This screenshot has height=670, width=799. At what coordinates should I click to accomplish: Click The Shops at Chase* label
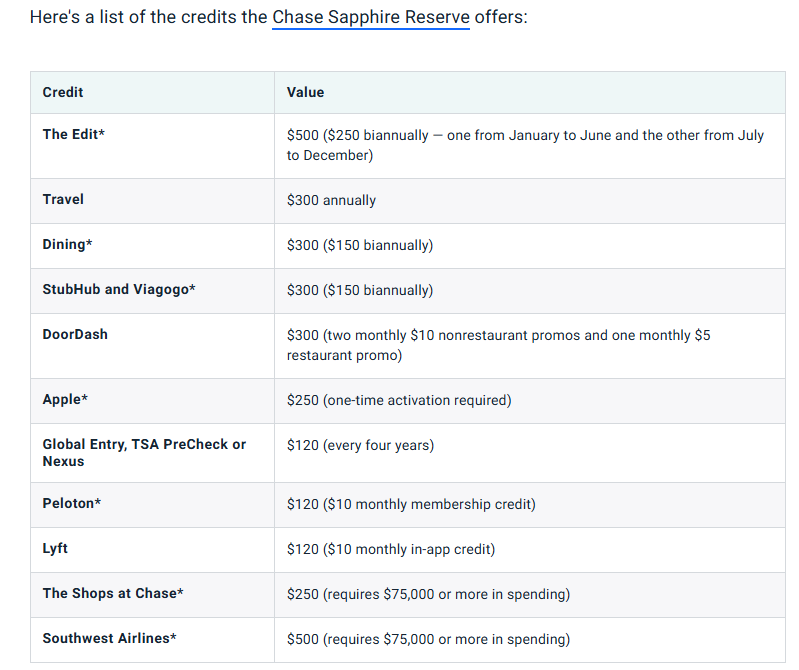point(113,593)
